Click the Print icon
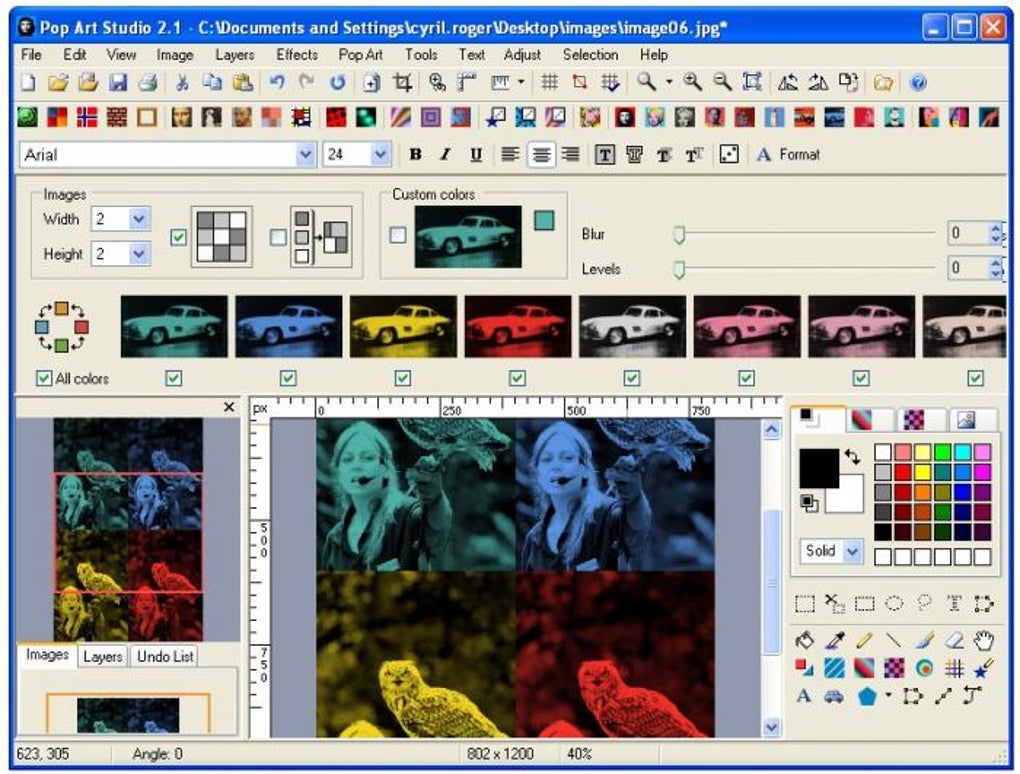The height and width of the screenshot is (774, 1020). click(x=148, y=83)
